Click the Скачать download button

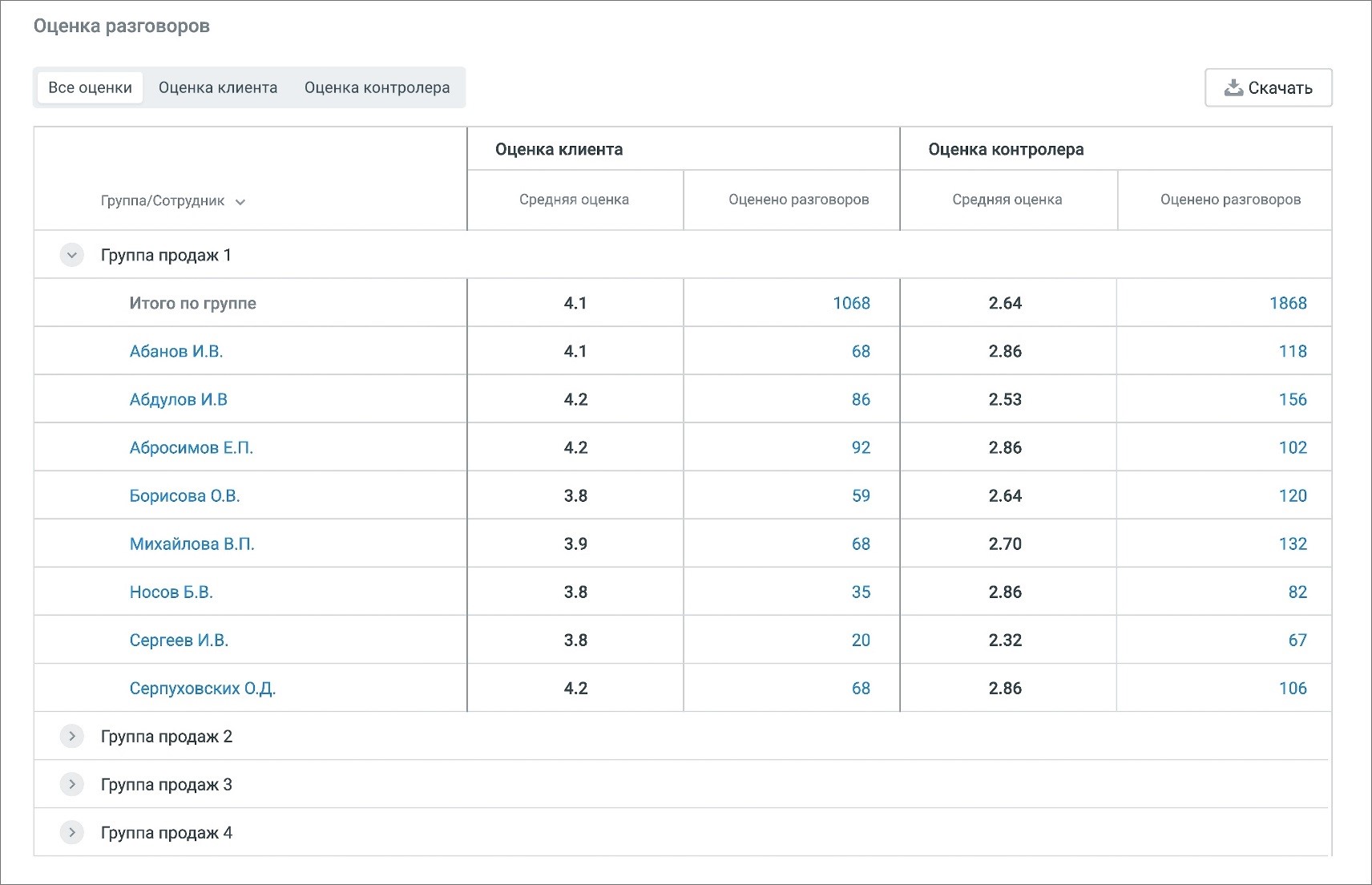click(x=1268, y=87)
